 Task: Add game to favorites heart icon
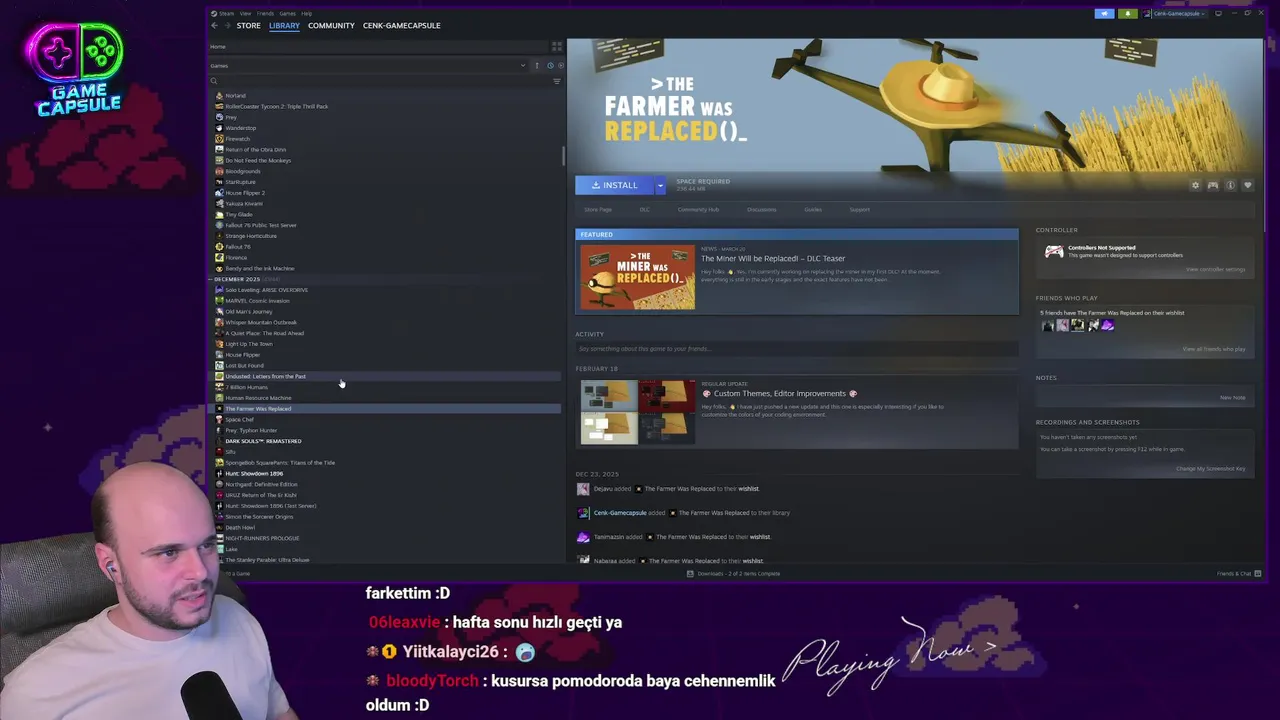(x=1248, y=185)
